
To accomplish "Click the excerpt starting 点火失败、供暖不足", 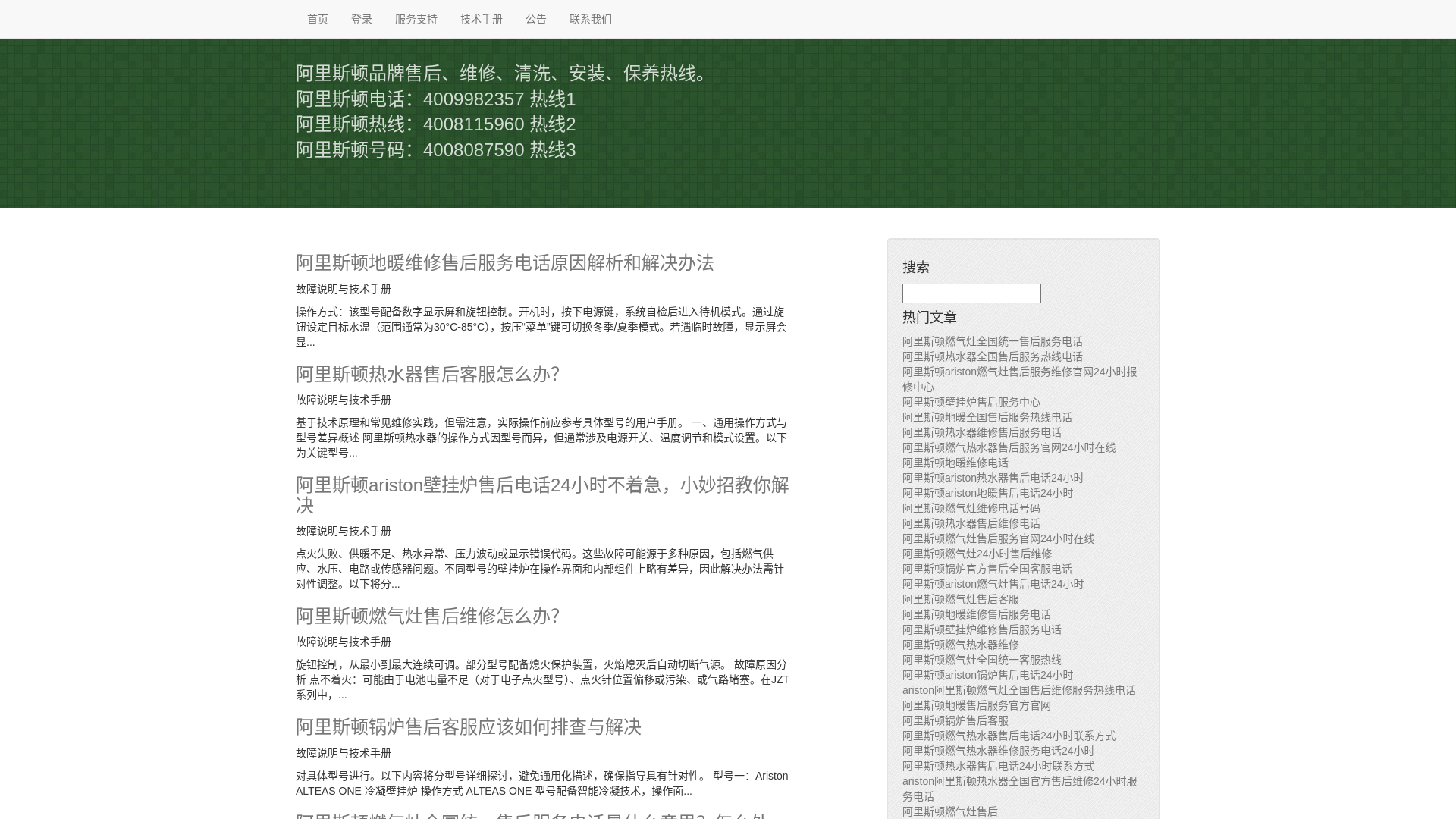I will click(x=540, y=569).
